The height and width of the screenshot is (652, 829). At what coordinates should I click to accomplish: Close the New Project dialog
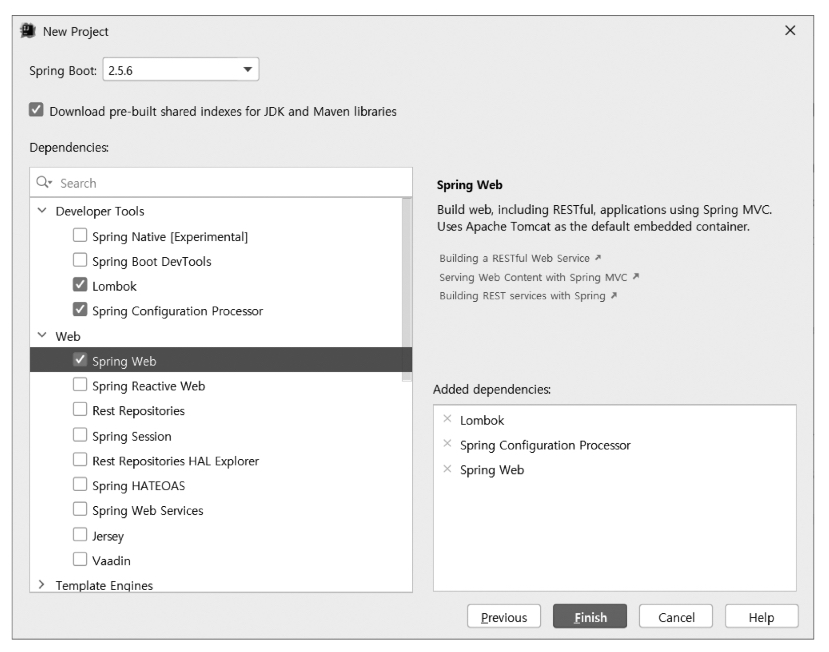(790, 31)
